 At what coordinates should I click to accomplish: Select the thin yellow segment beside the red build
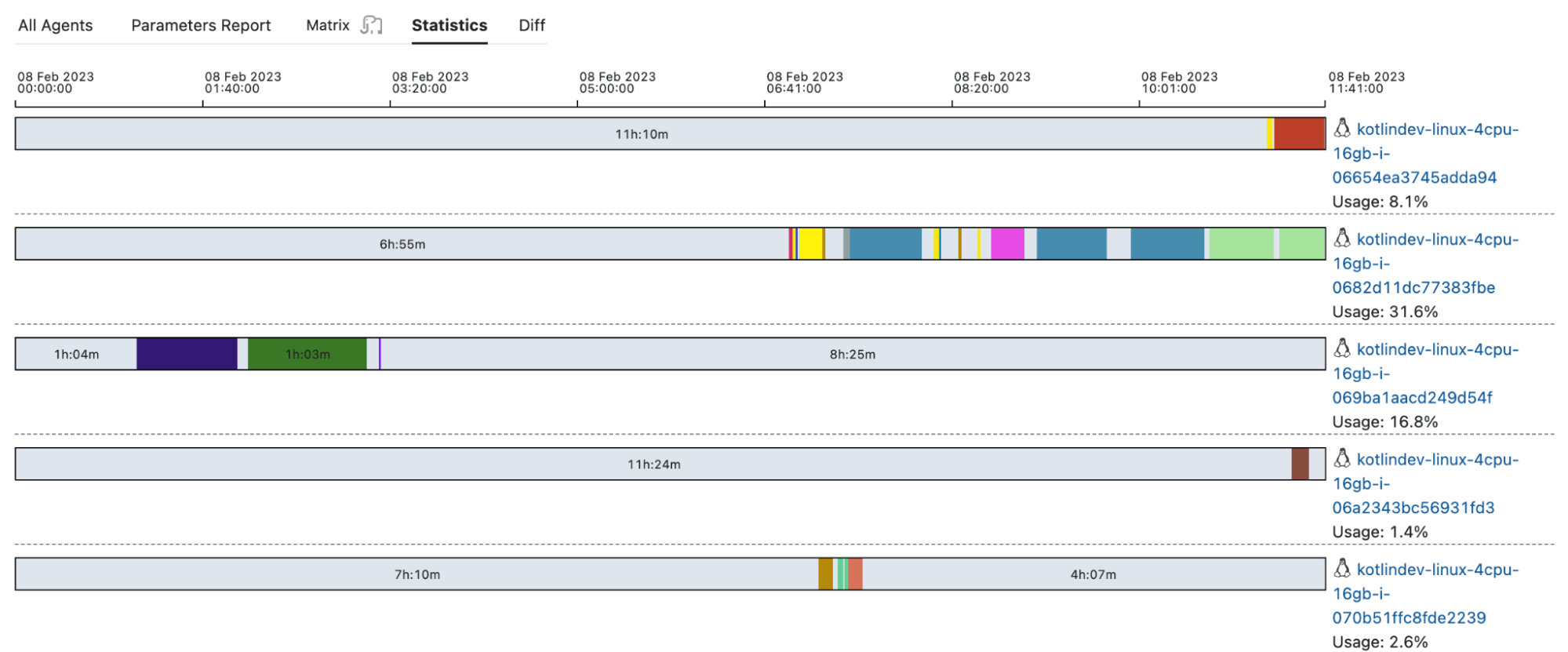[1270, 133]
